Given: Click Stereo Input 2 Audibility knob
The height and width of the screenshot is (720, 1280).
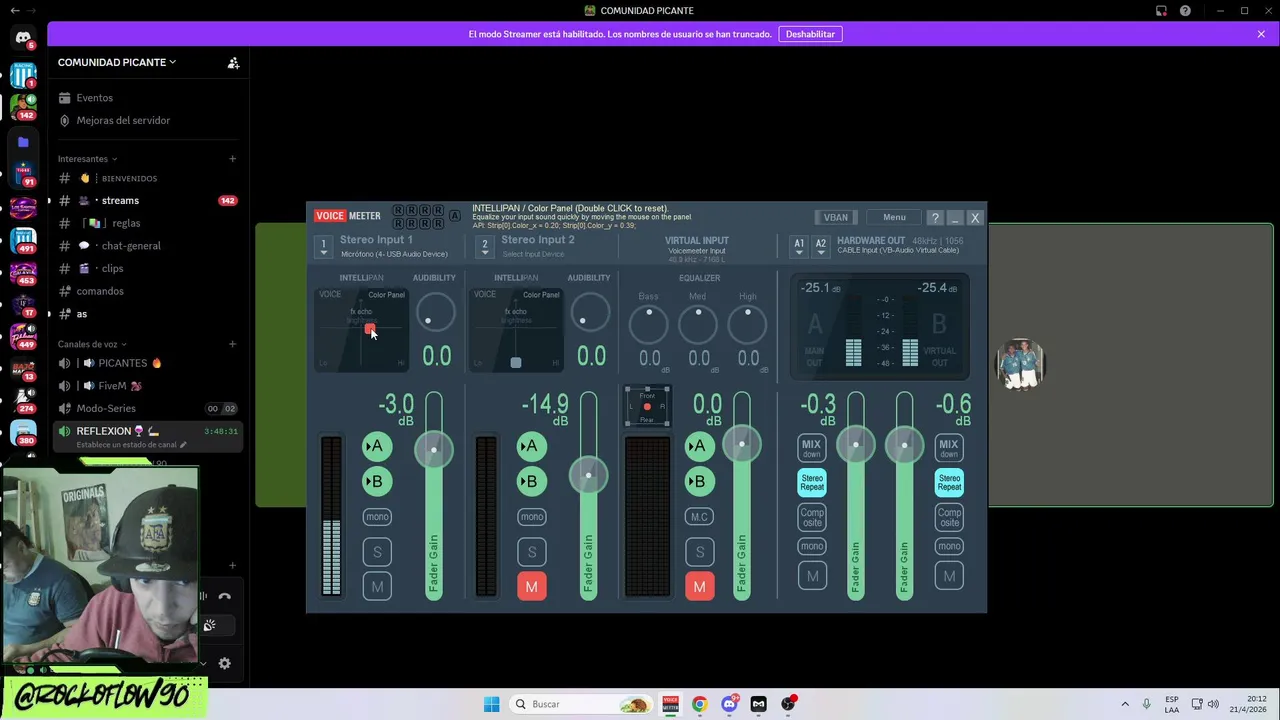Looking at the screenshot, I should point(589,313).
